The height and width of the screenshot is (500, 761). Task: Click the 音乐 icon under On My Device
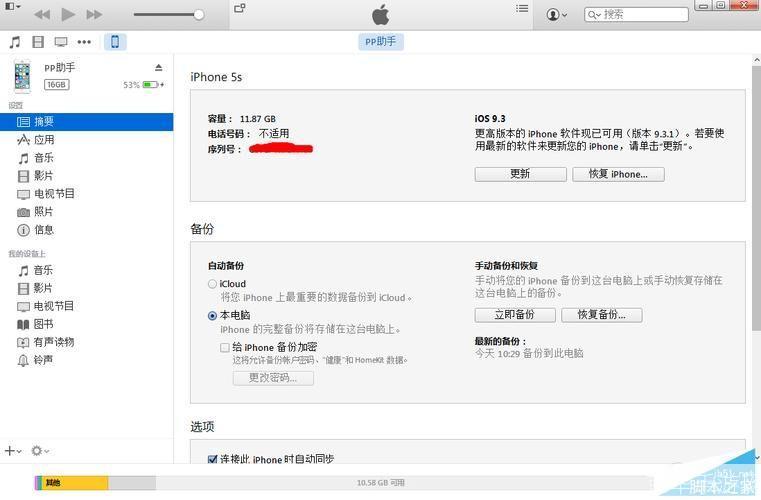pyautogui.click(x=23, y=270)
